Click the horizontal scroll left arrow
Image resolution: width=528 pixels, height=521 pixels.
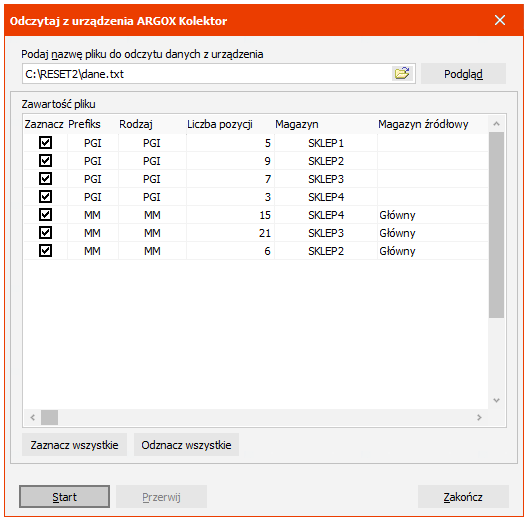click(32, 418)
